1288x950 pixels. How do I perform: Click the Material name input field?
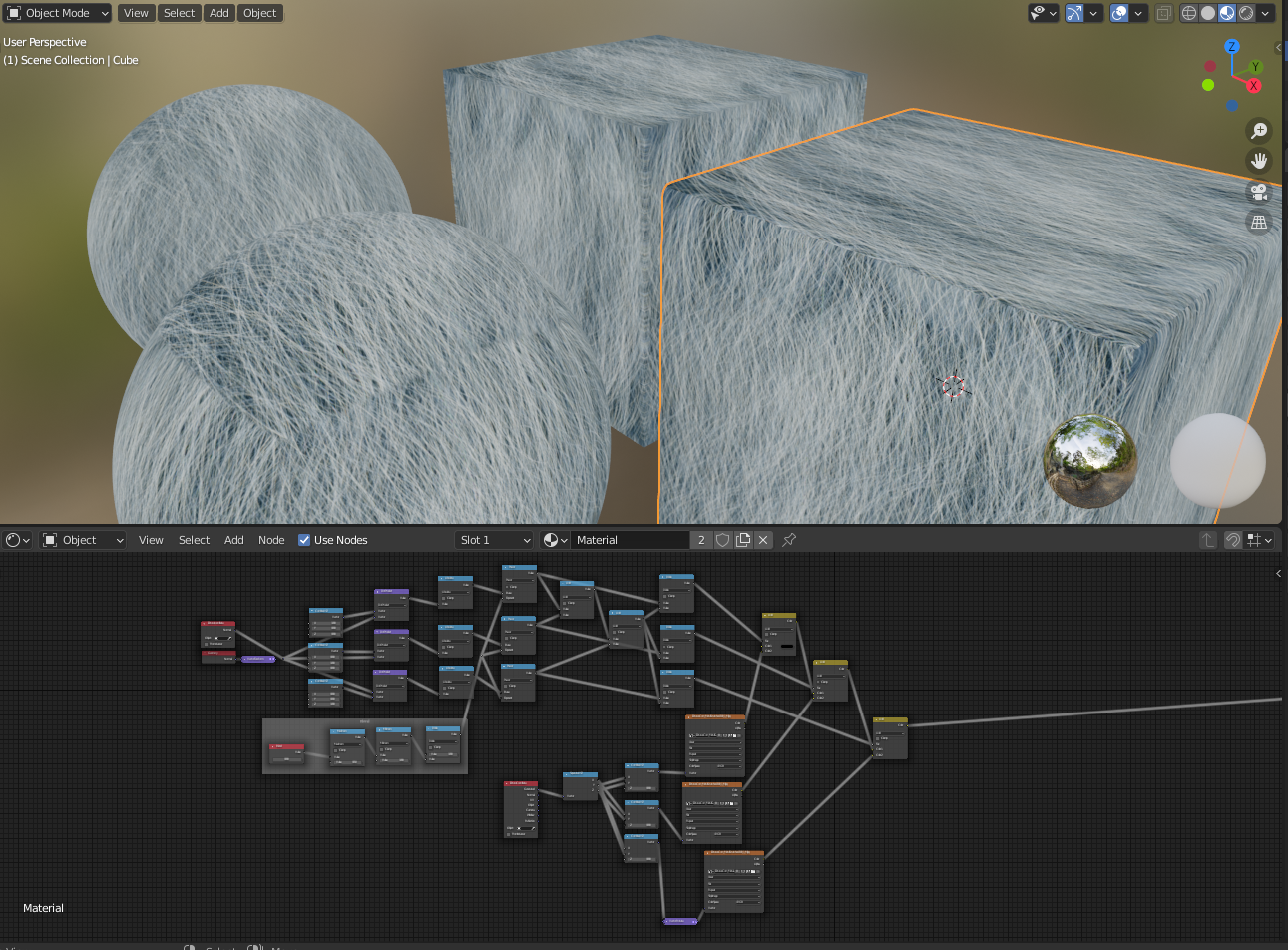tap(631, 540)
